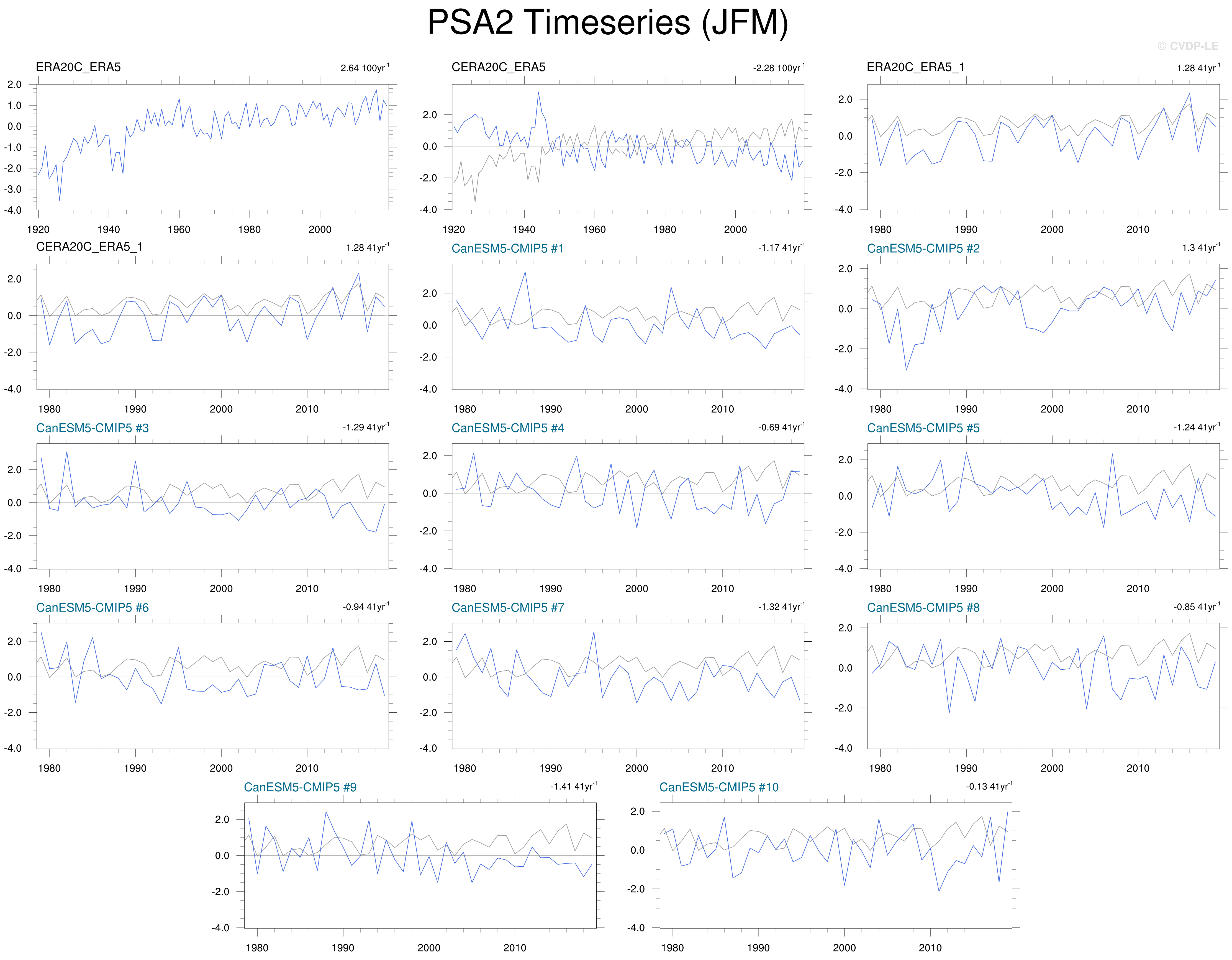Select the CanESM5-CMIP5 #3 label
This screenshot has height=960, width=1232.
(x=93, y=428)
